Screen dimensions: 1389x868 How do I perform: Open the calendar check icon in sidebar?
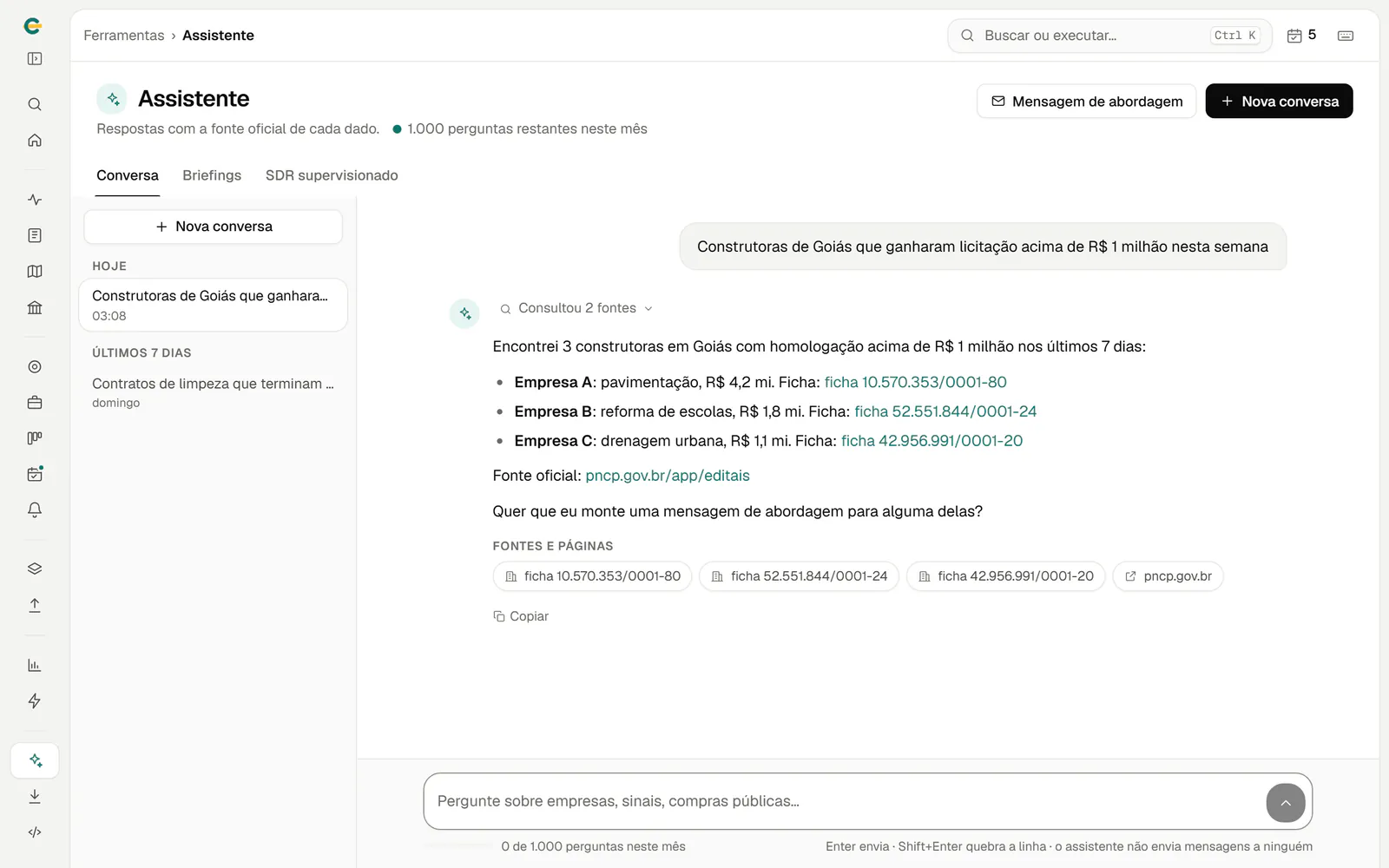35,474
